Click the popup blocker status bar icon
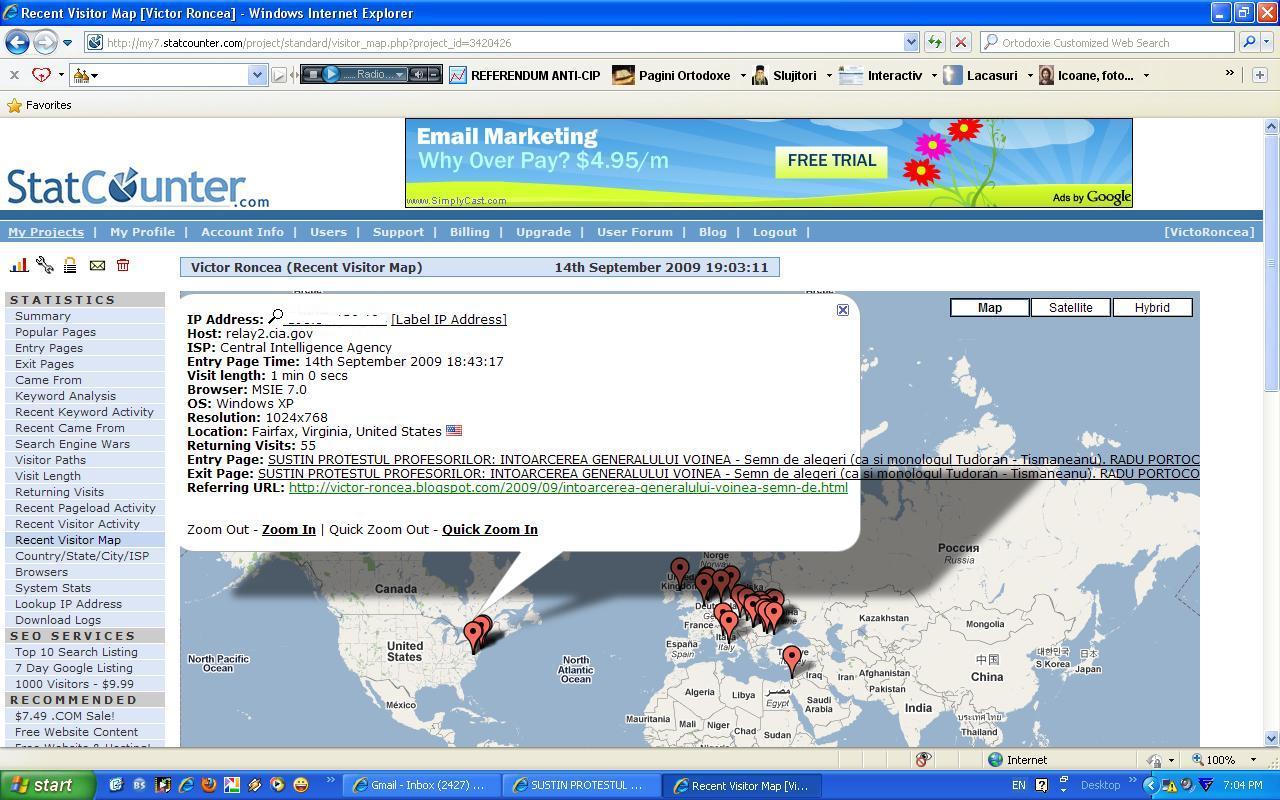The height and width of the screenshot is (800, 1280). point(924,760)
